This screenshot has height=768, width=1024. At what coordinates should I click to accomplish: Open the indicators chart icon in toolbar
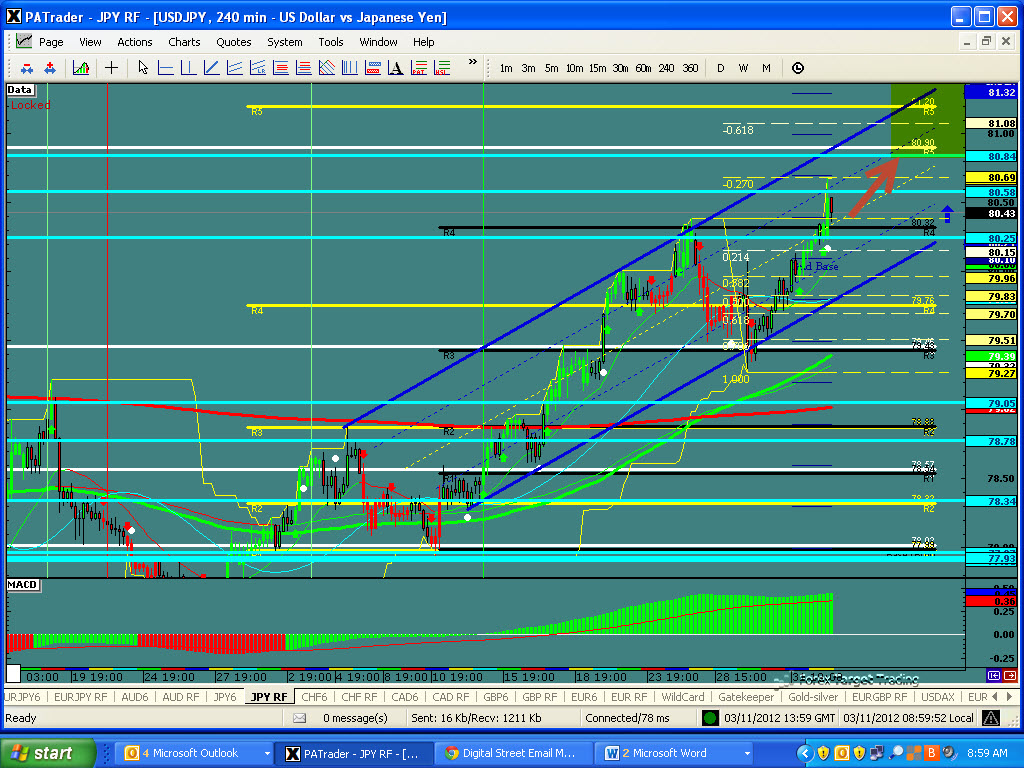tap(81, 68)
